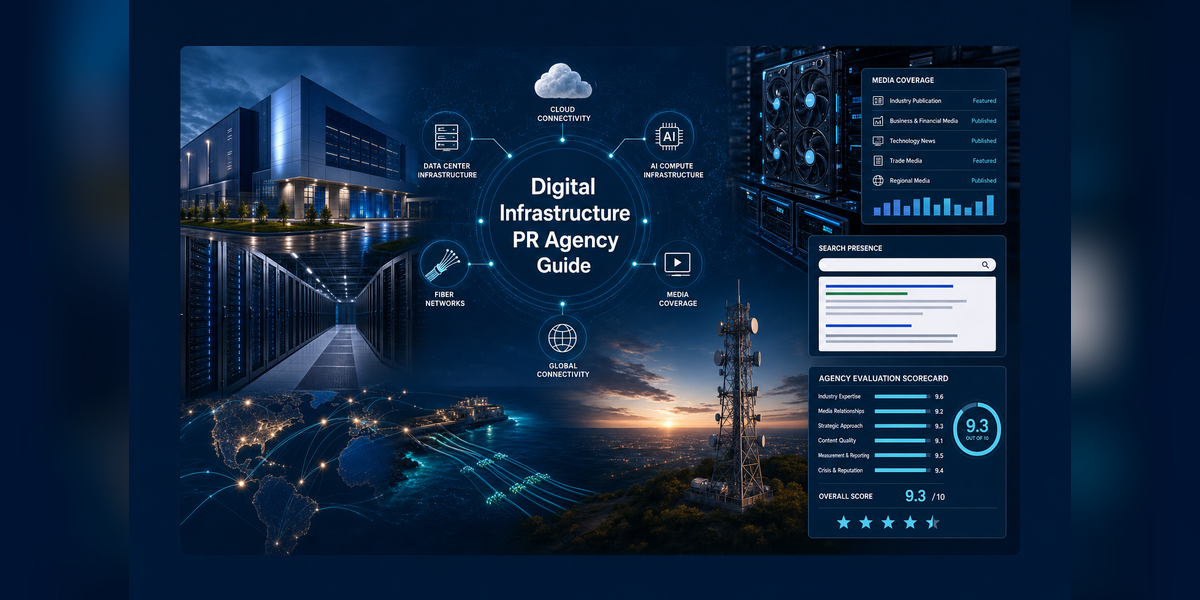Click the 9.1 value for Content Quality
This screenshot has height=600, width=1200.
(x=939, y=441)
